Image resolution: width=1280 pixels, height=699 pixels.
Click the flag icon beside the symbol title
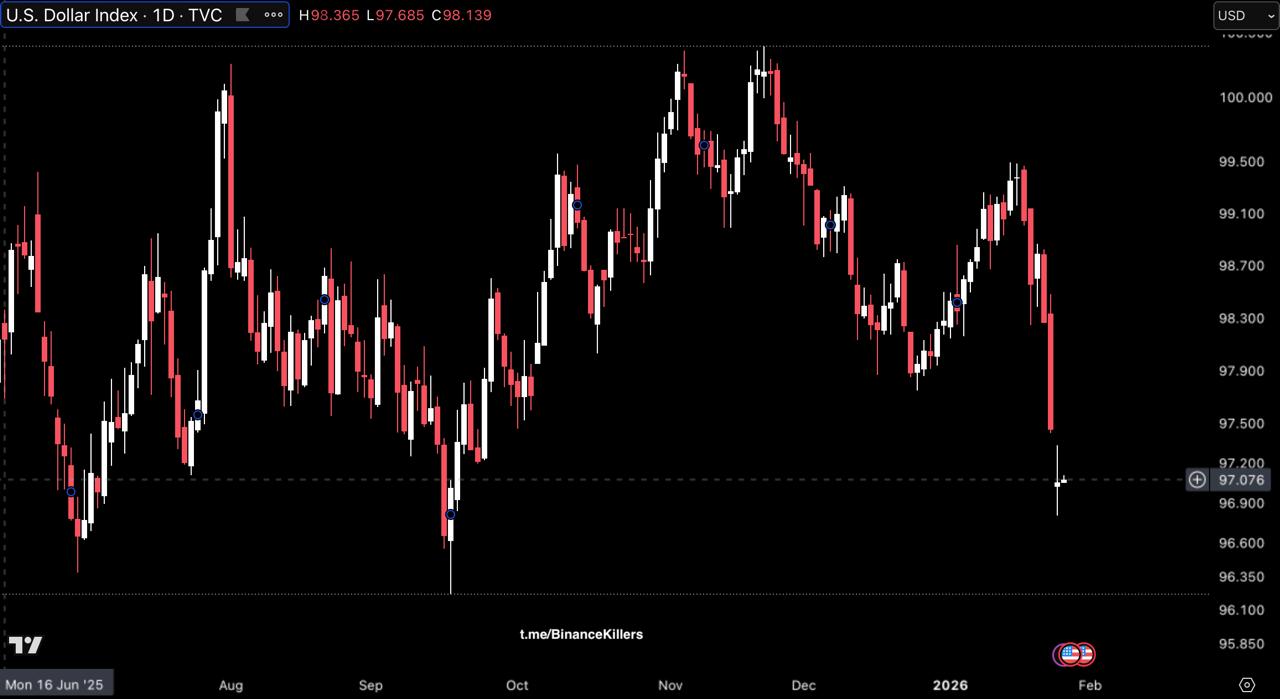tap(241, 15)
